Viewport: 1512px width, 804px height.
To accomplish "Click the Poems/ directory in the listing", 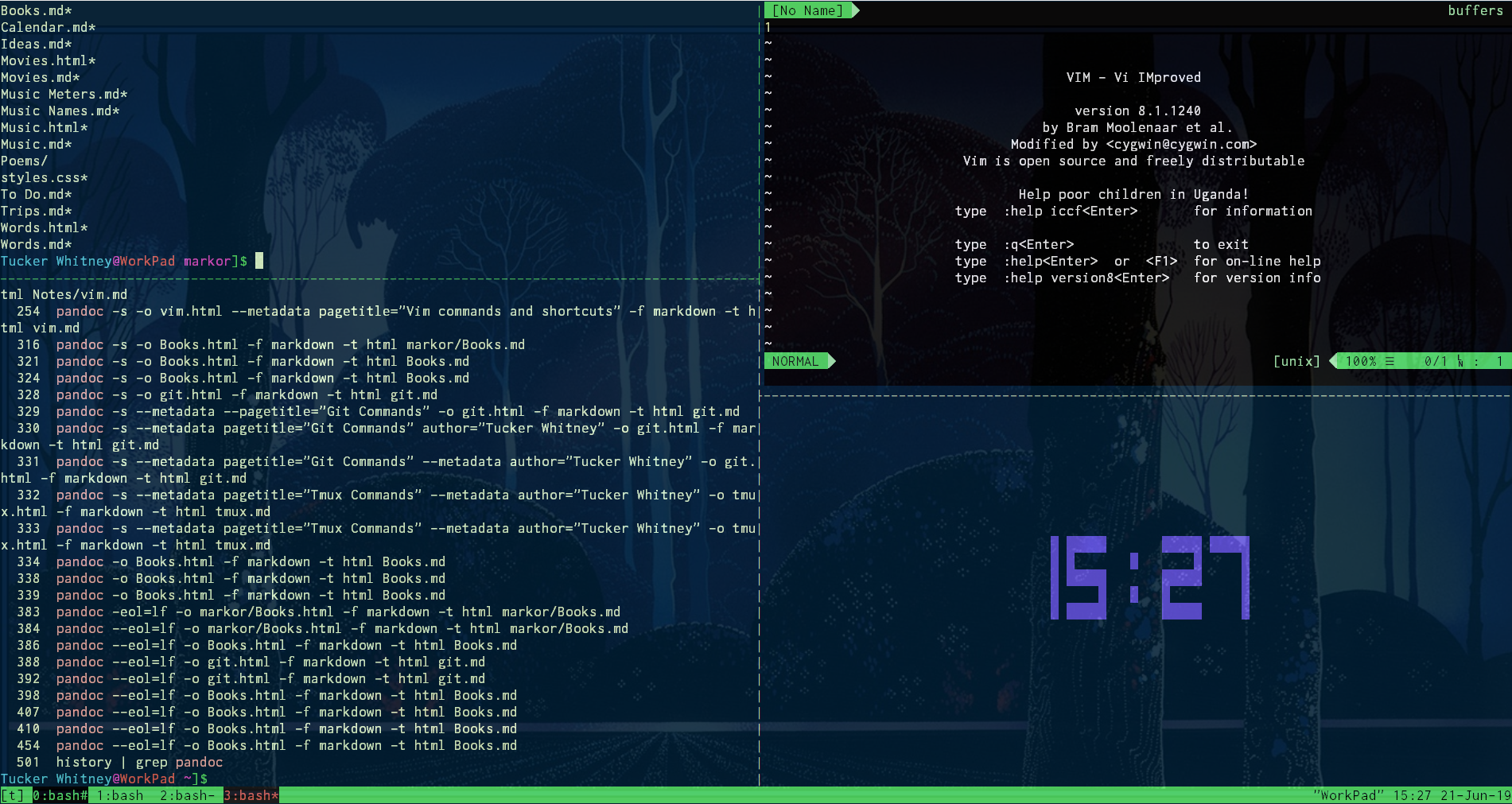I will (x=24, y=161).
